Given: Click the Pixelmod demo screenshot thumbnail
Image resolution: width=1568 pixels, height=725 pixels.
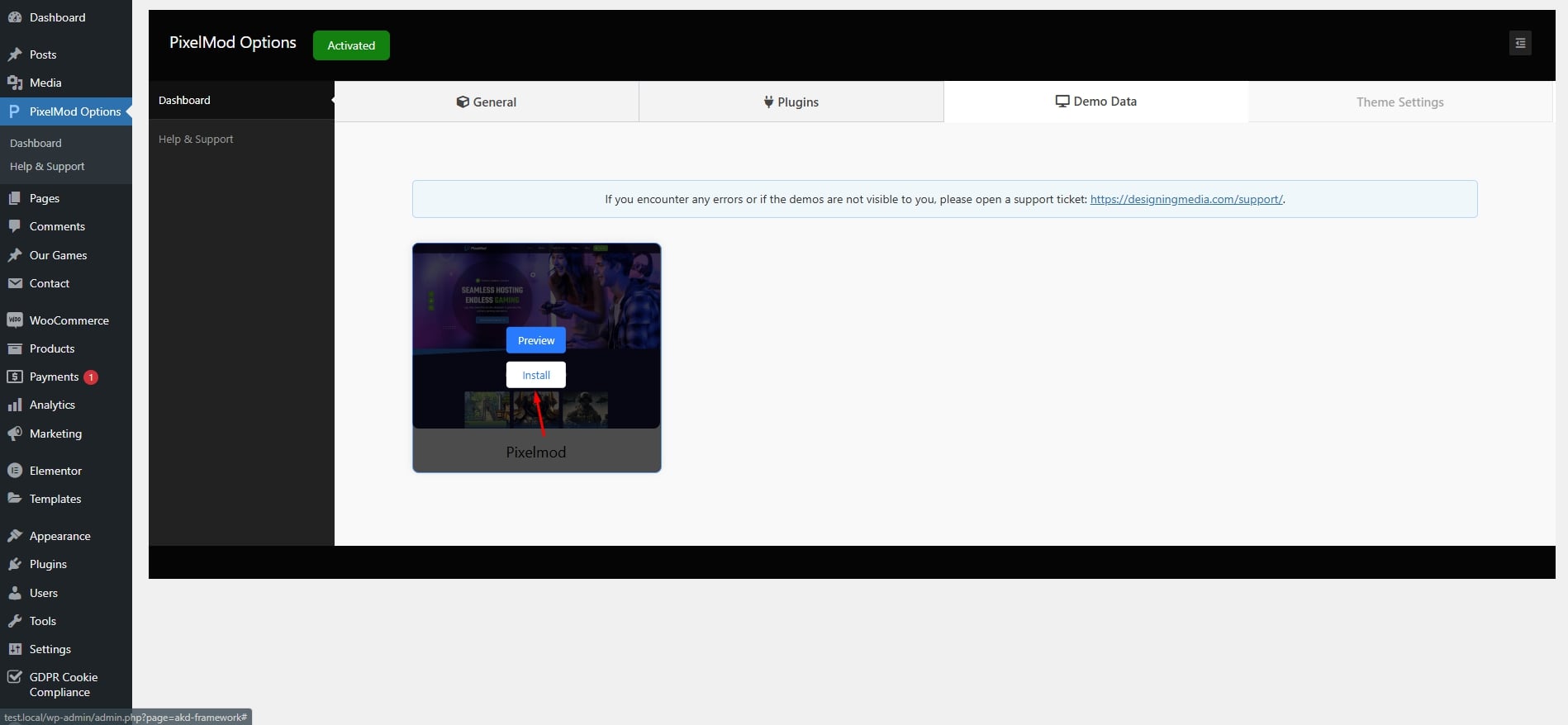Looking at the screenshot, I should 537,335.
